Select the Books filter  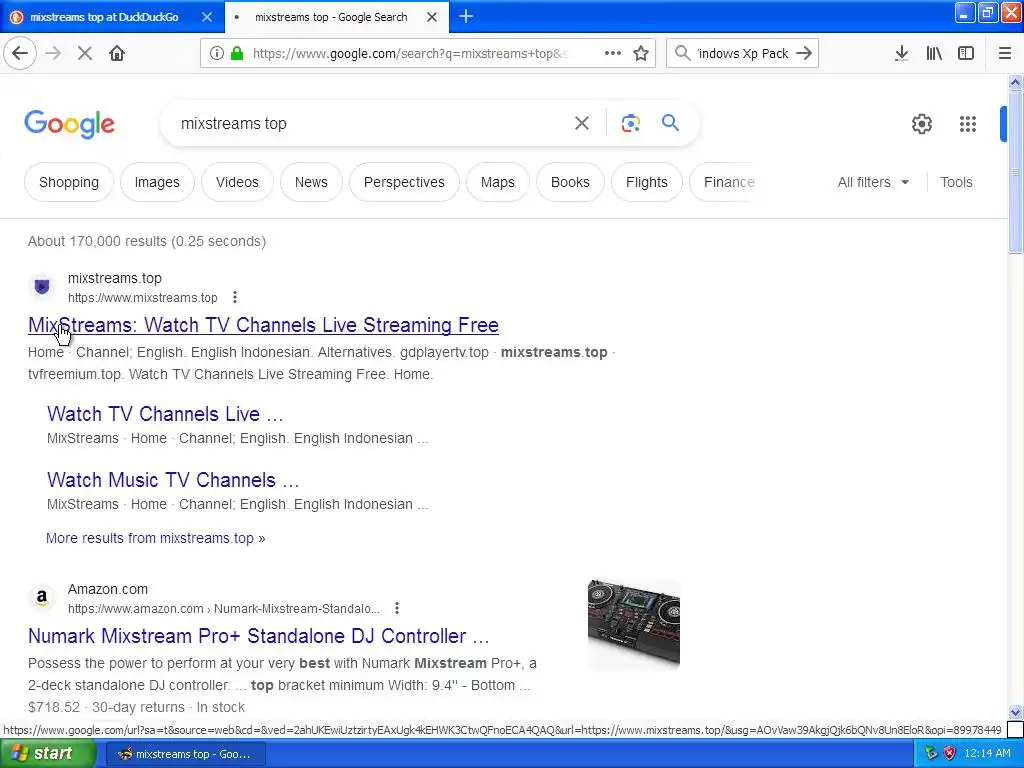[x=569, y=182]
